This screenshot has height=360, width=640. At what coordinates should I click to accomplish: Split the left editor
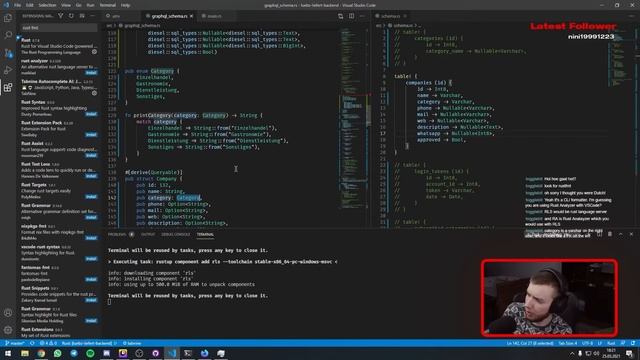point(351,16)
